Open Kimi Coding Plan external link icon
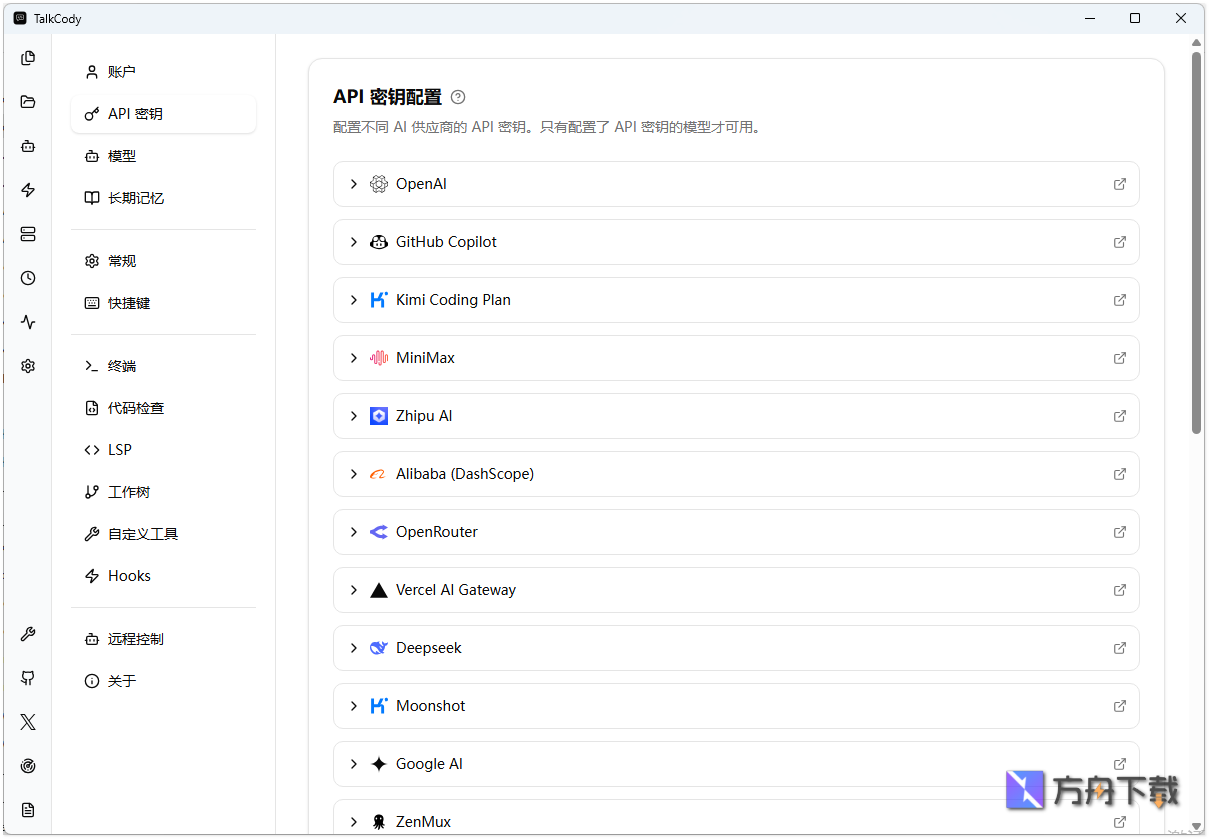This screenshot has width=1209, height=839. 1120,300
